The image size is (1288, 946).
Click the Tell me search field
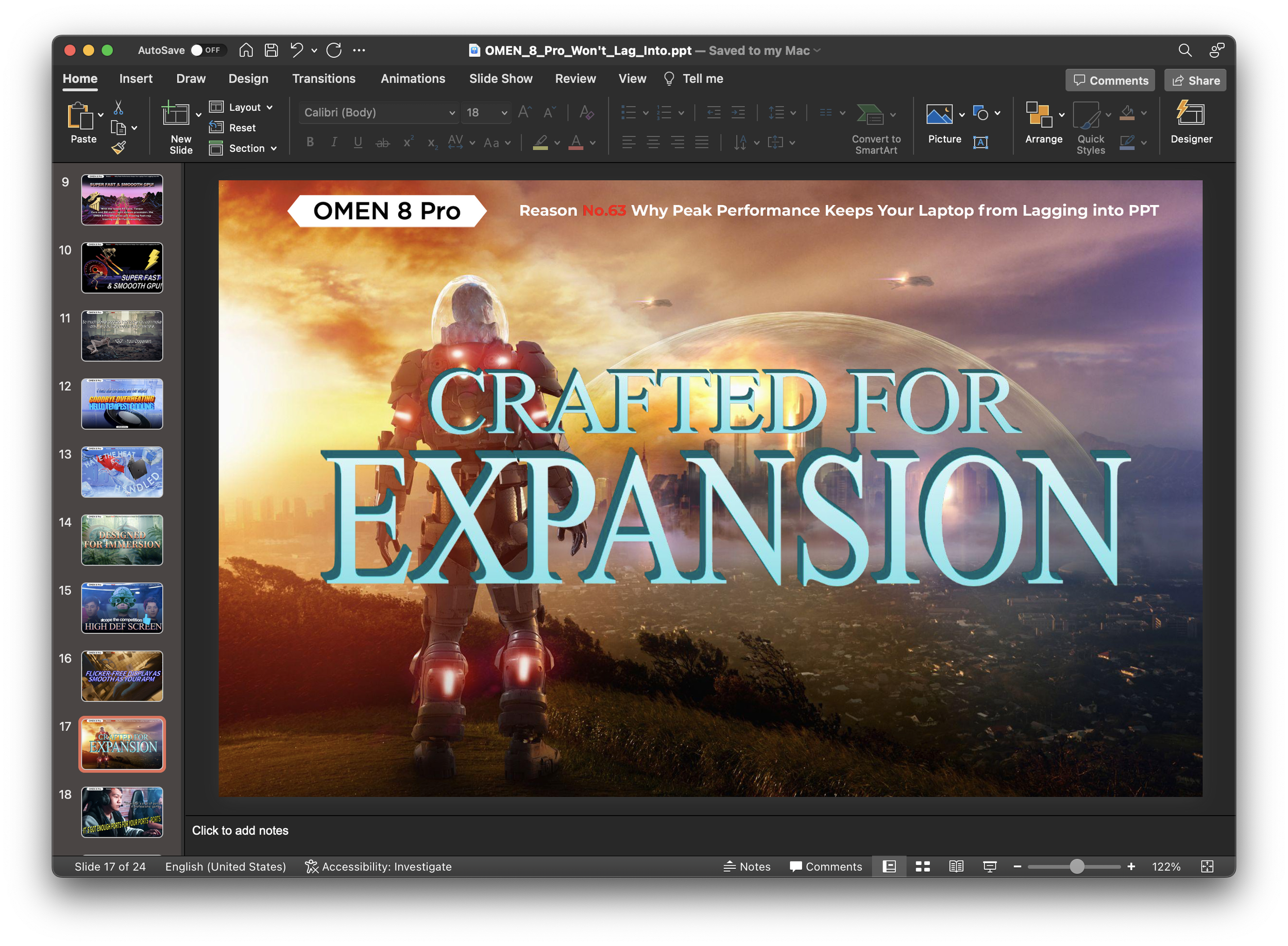[x=693, y=78]
